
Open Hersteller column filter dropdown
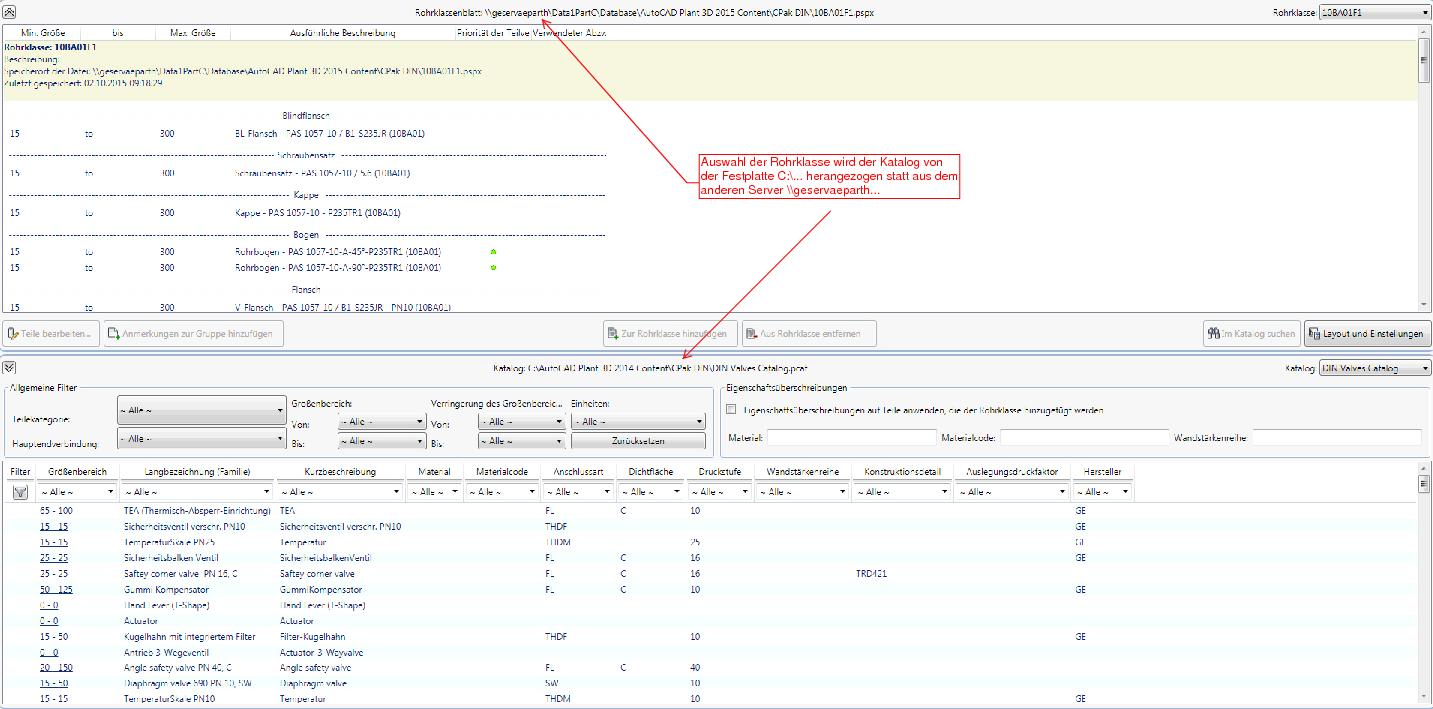tap(1102, 492)
